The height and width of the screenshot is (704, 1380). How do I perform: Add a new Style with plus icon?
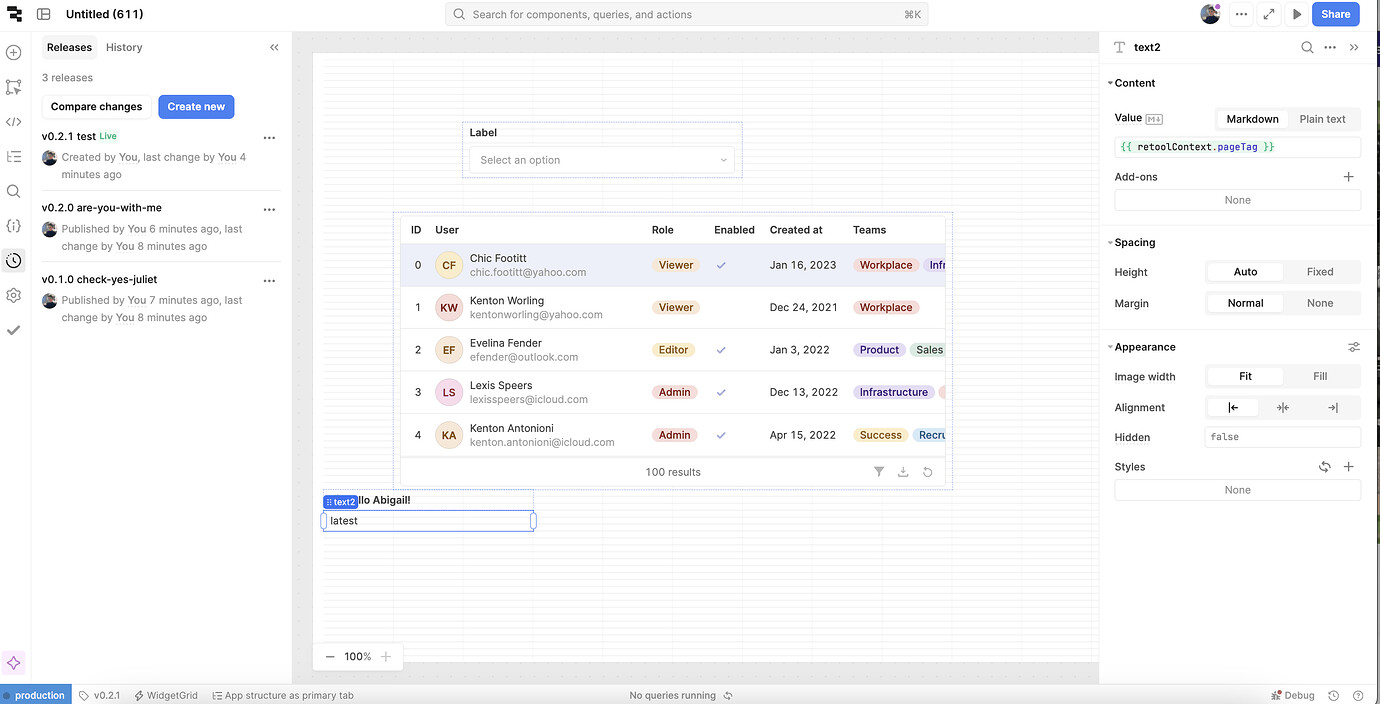pyautogui.click(x=1348, y=467)
